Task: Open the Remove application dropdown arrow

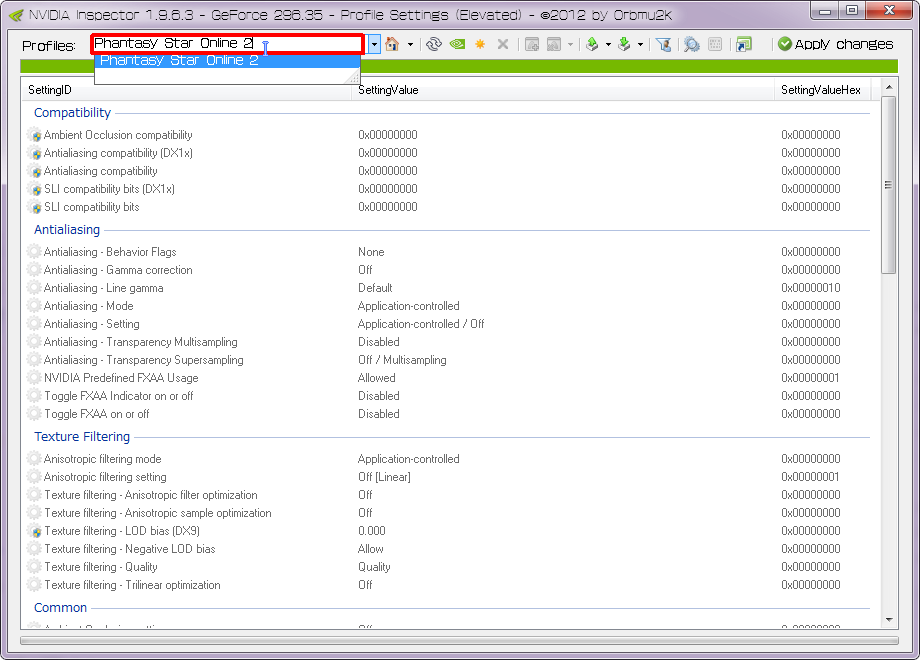Action: point(570,44)
